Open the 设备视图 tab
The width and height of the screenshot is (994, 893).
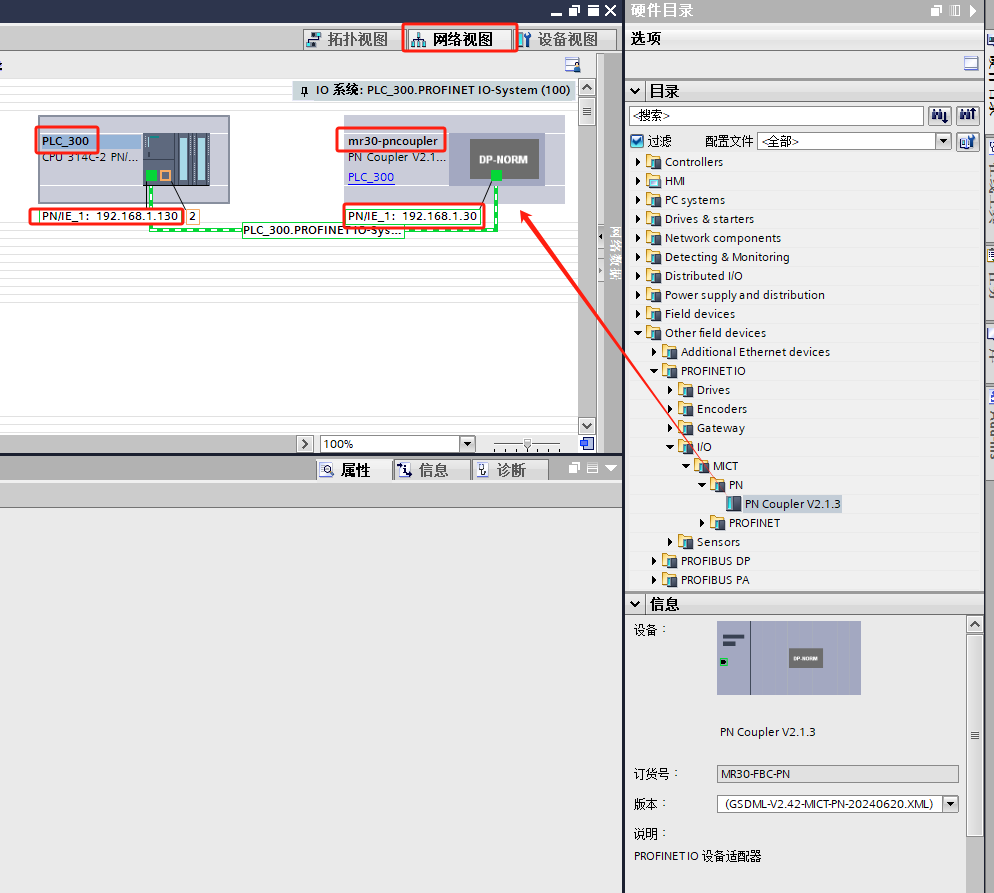tap(558, 39)
